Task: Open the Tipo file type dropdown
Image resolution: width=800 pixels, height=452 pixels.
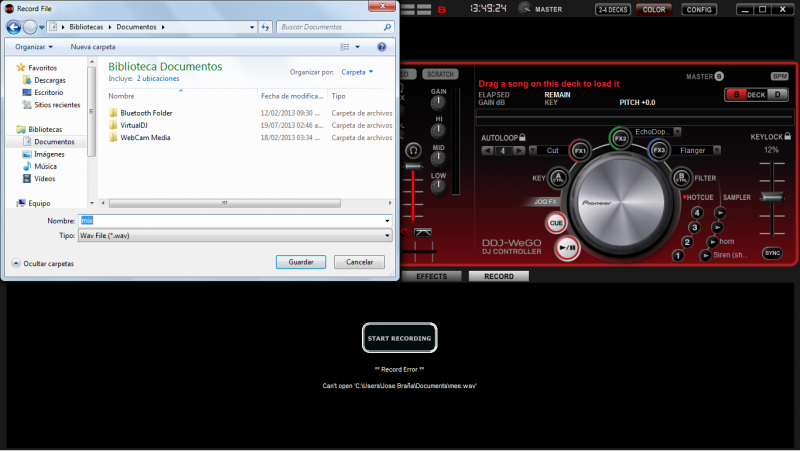Action: point(387,236)
